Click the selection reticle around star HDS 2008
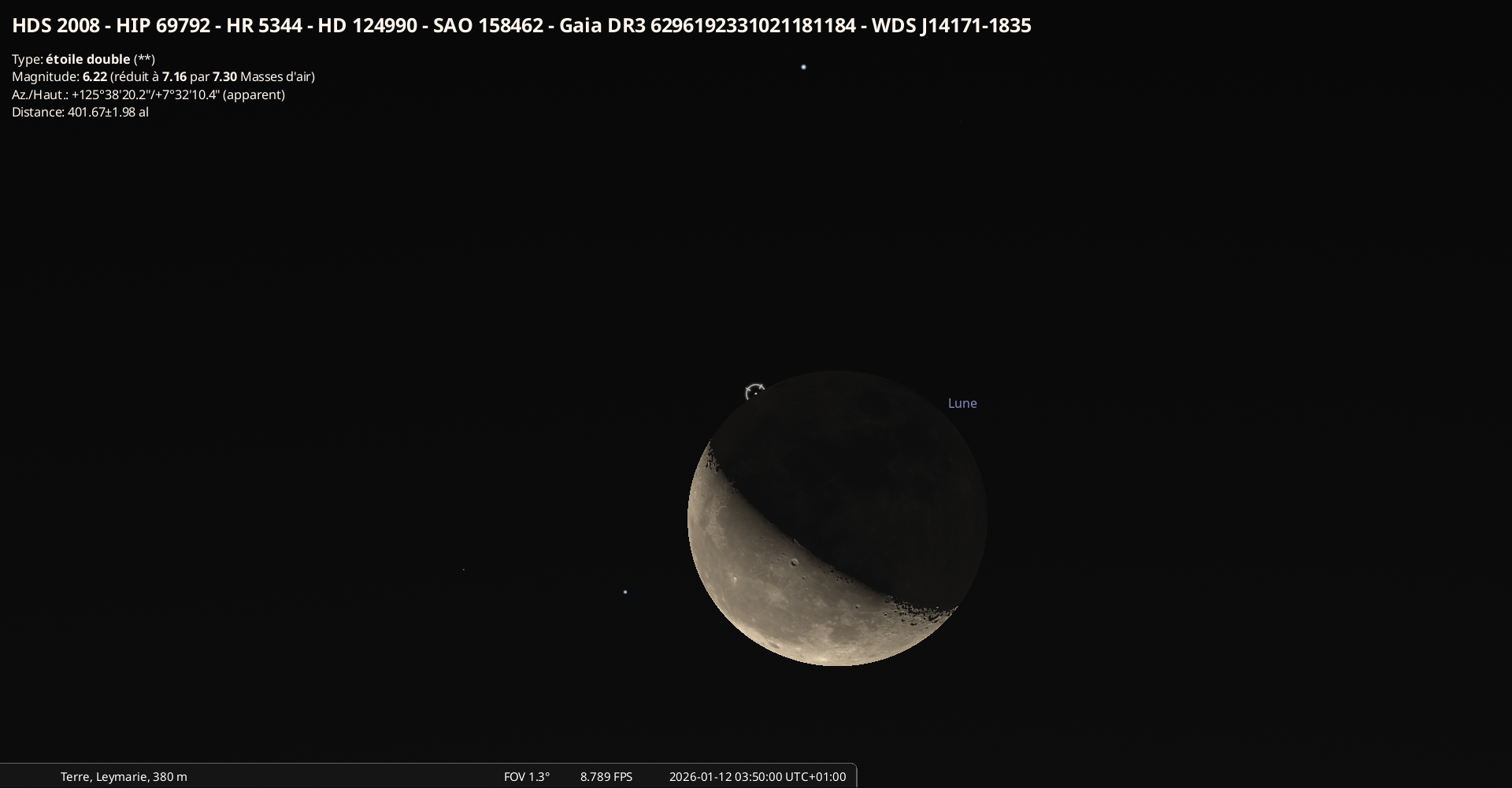Image resolution: width=1512 pixels, height=788 pixels. pos(754,392)
